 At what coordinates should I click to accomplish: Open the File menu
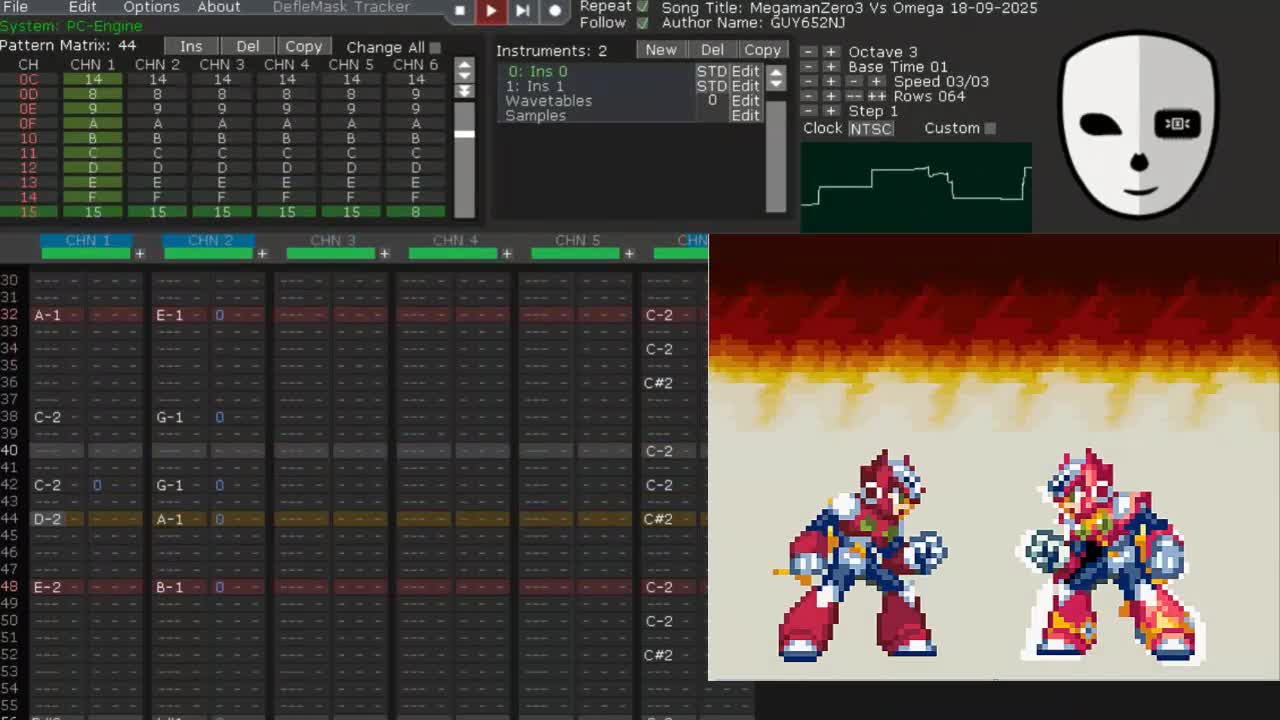[x=15, y=7]
